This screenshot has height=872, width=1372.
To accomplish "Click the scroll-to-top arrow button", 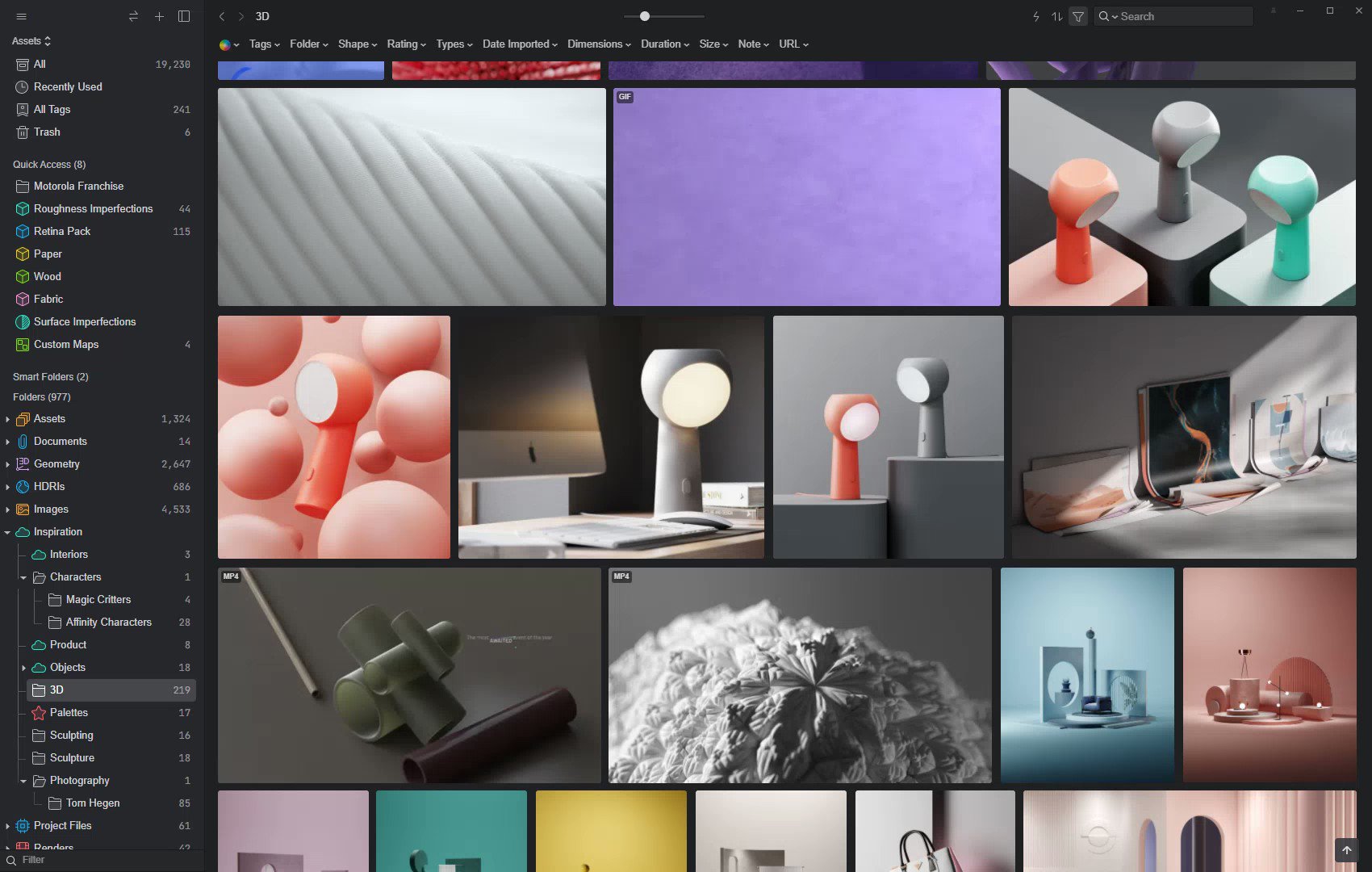I will tap(1346, 849).
